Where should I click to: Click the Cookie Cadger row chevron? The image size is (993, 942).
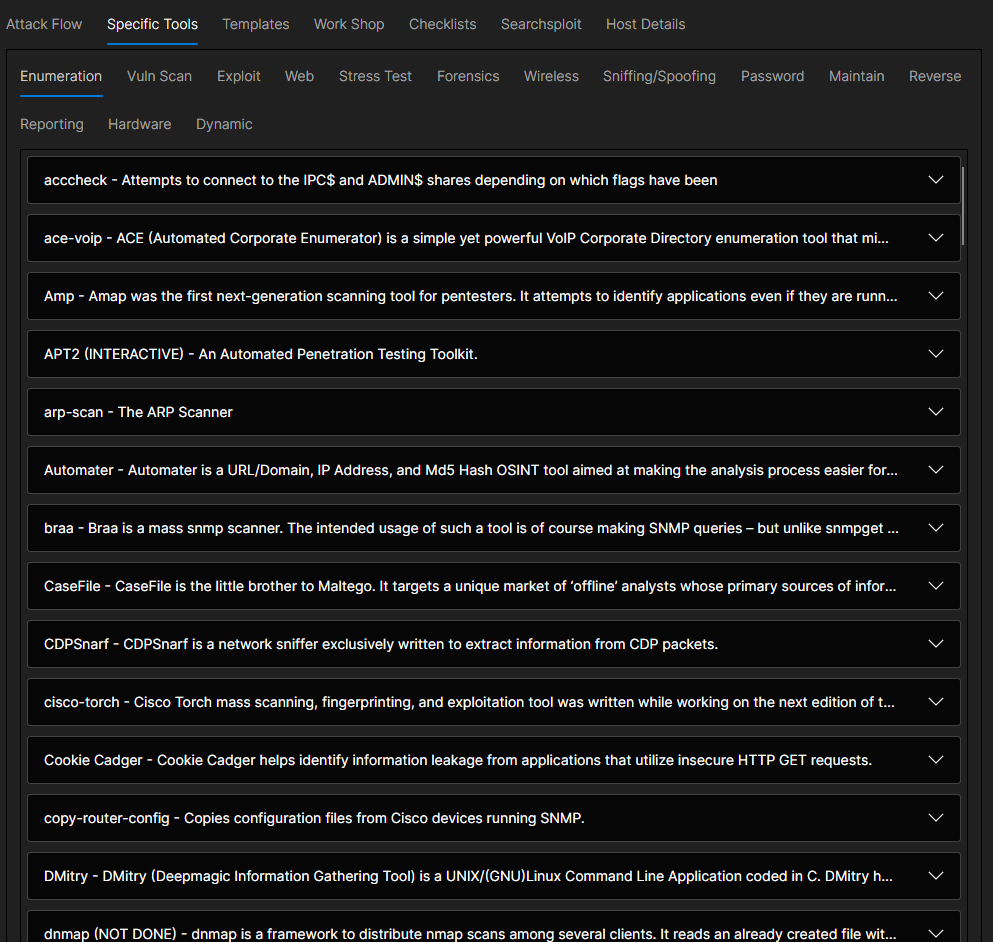(x=936, y=760)
